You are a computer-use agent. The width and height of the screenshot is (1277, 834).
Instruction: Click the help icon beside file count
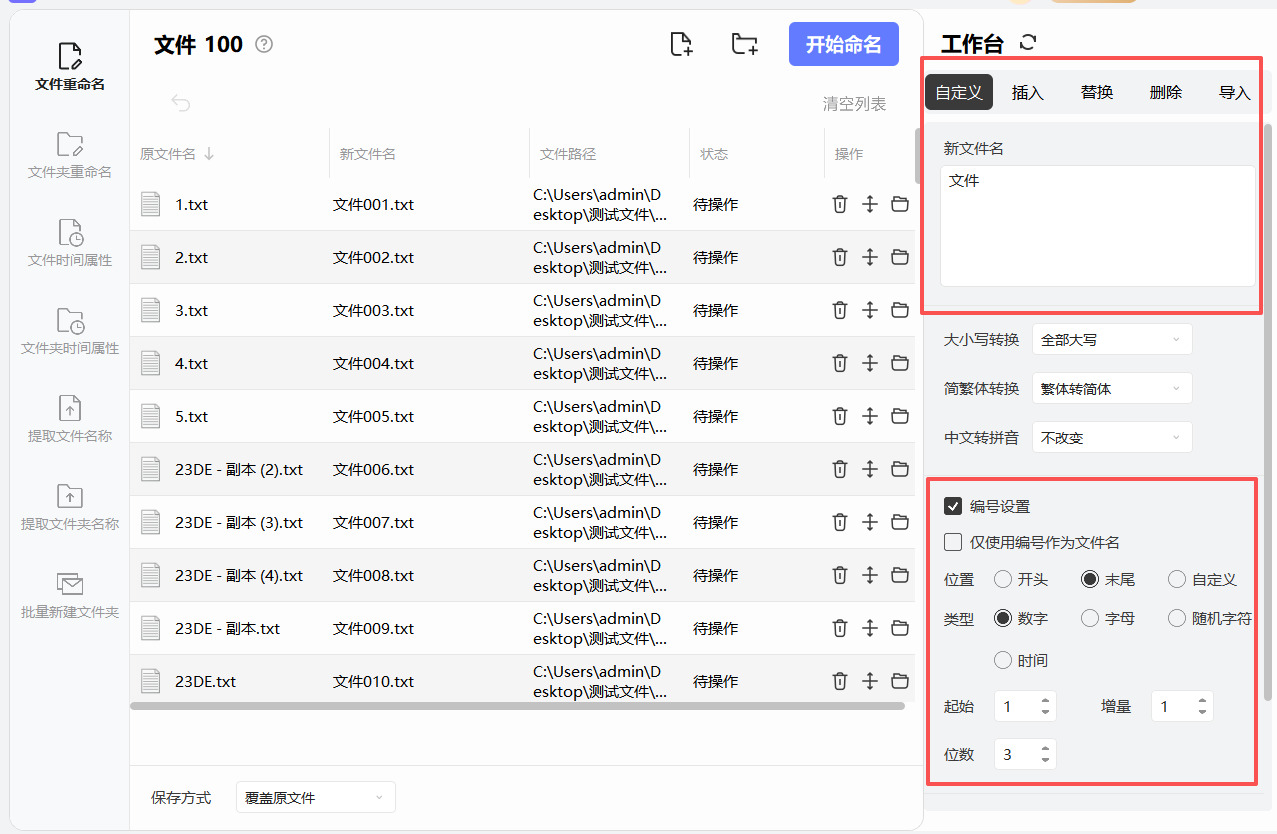[x=264, y=44]
